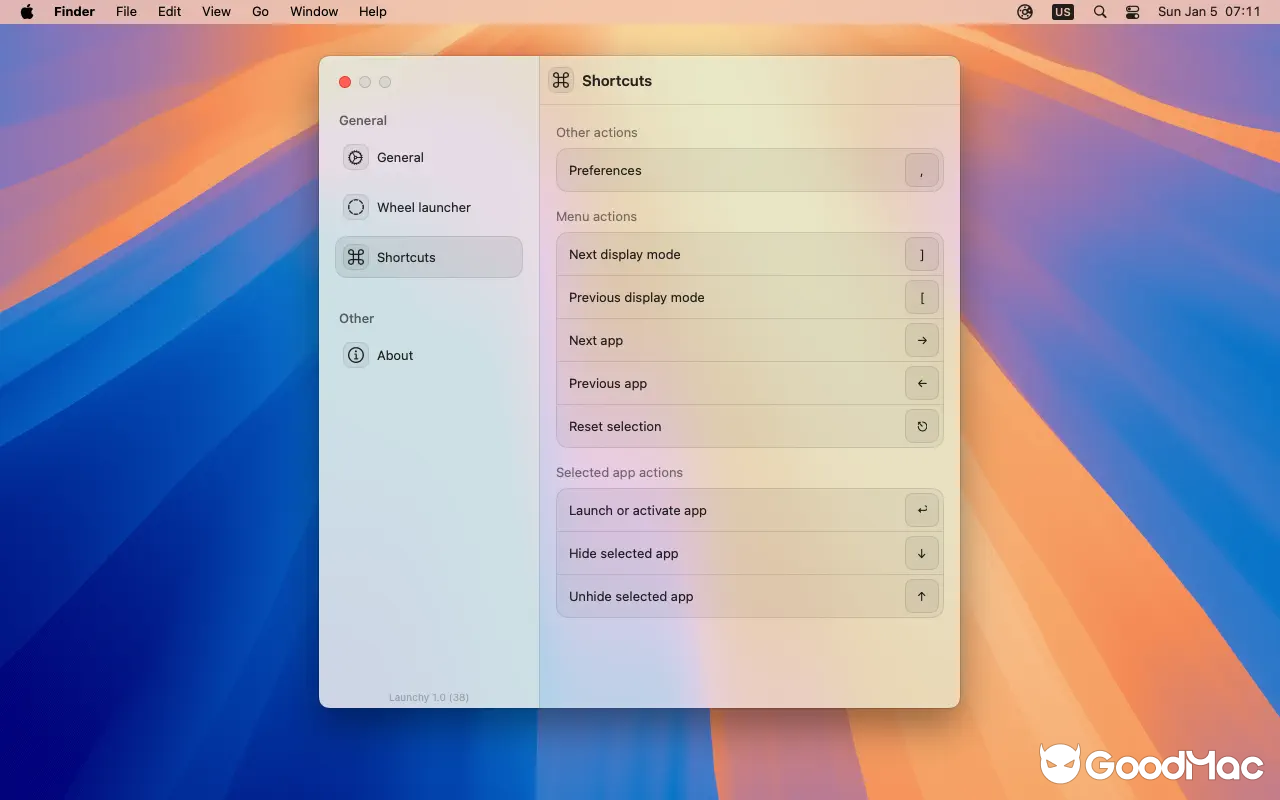Screen dimensions: 1280x800
Task: Select the Reset selection row label
Action: pyautogui.click(x=615, y=426)
